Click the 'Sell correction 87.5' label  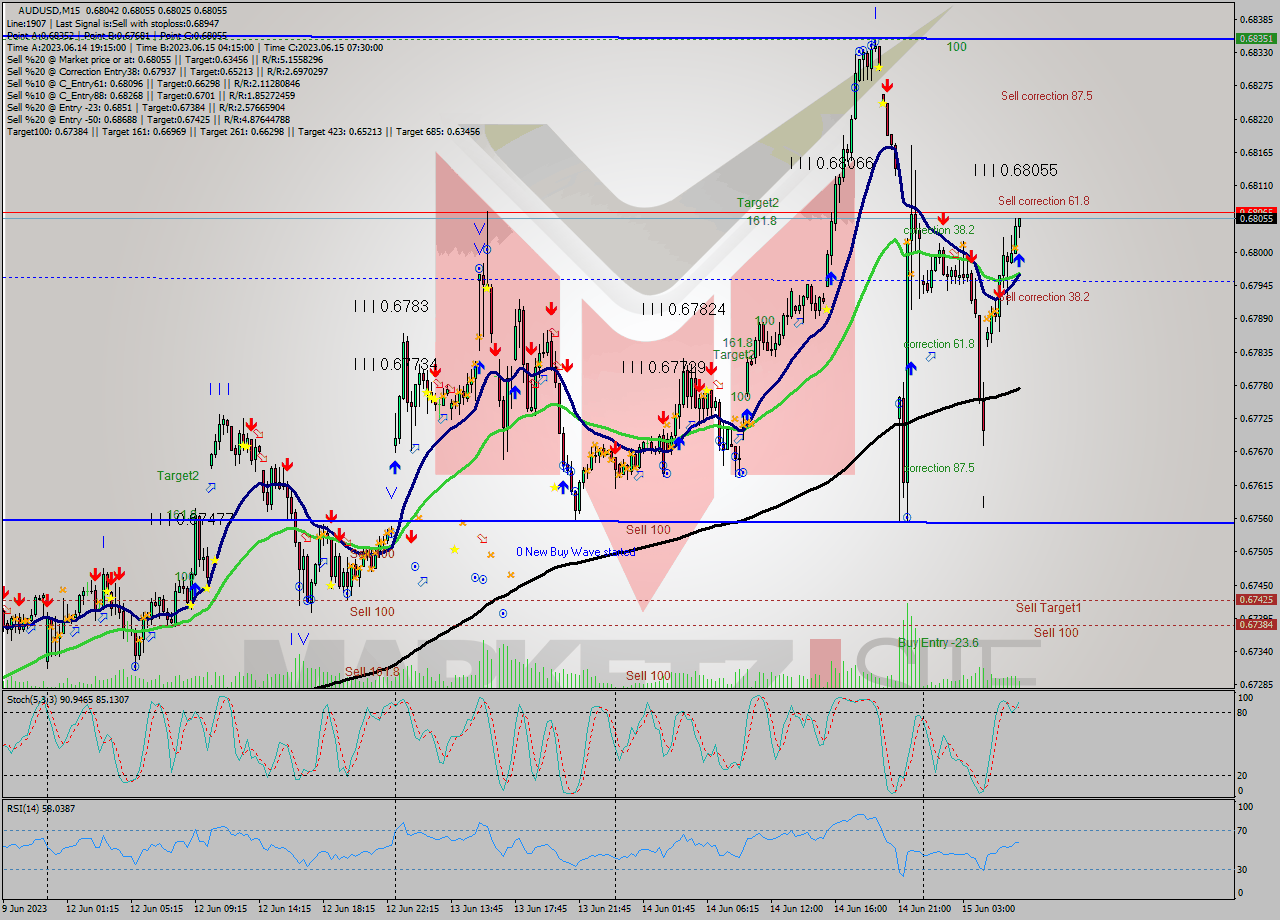(1046, 96)
